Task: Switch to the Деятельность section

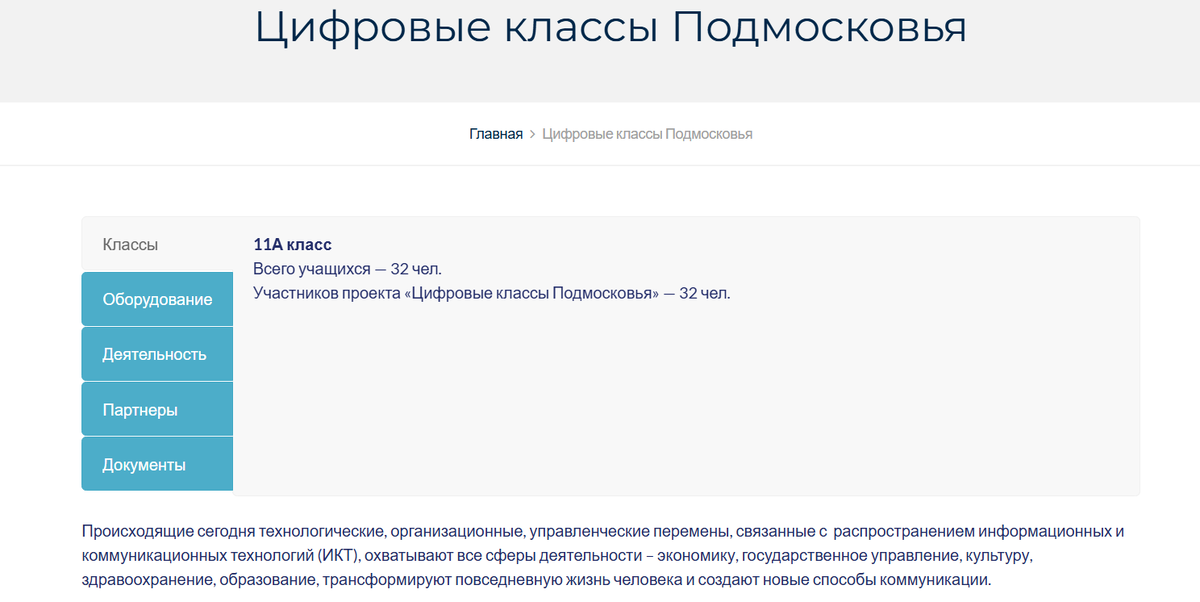Action: pos(156,353)
